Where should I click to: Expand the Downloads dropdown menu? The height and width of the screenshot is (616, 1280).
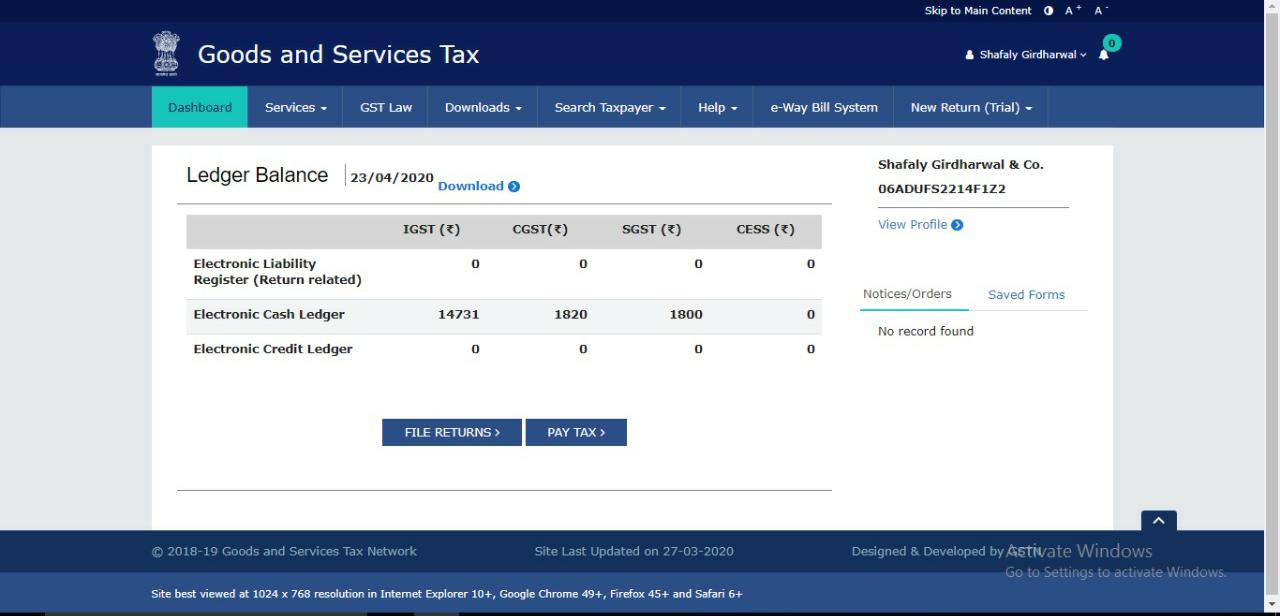tap(483, 107)
